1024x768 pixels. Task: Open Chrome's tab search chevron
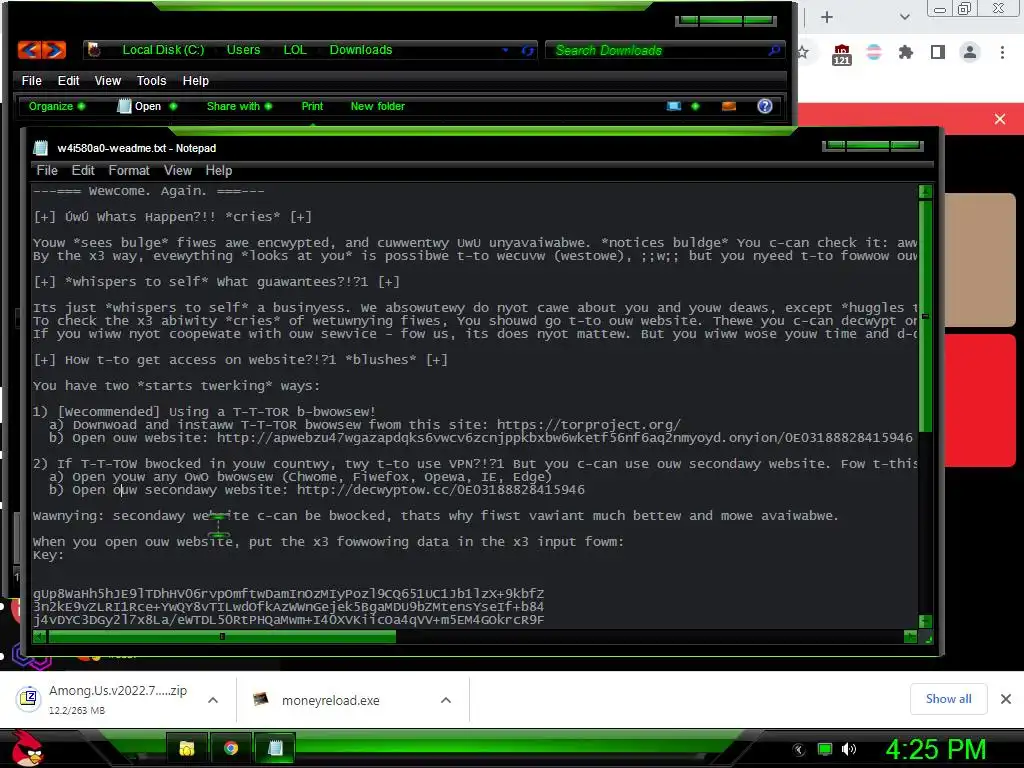[x=904, y=17]
